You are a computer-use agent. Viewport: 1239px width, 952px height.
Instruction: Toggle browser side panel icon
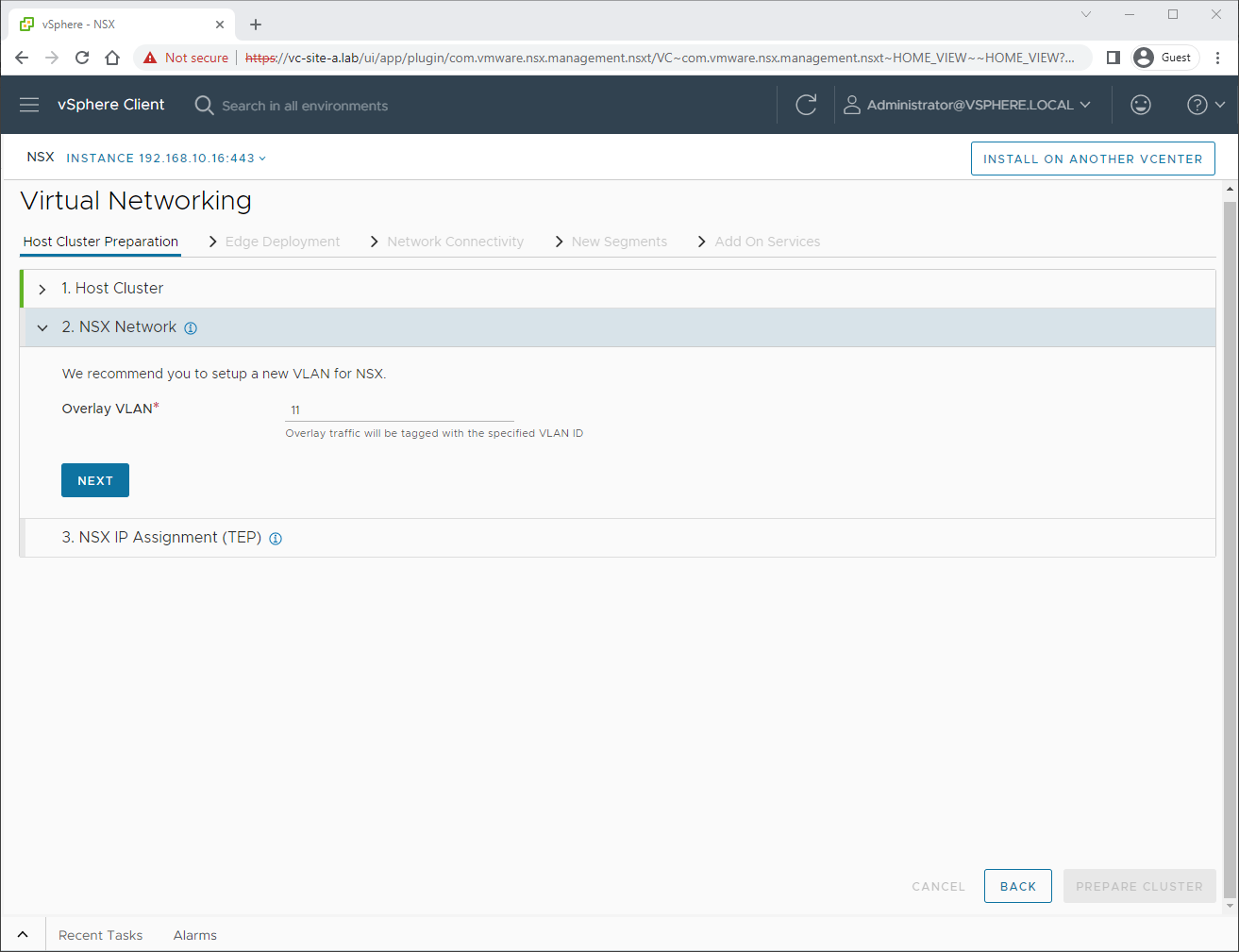(x=1113, y=58)
